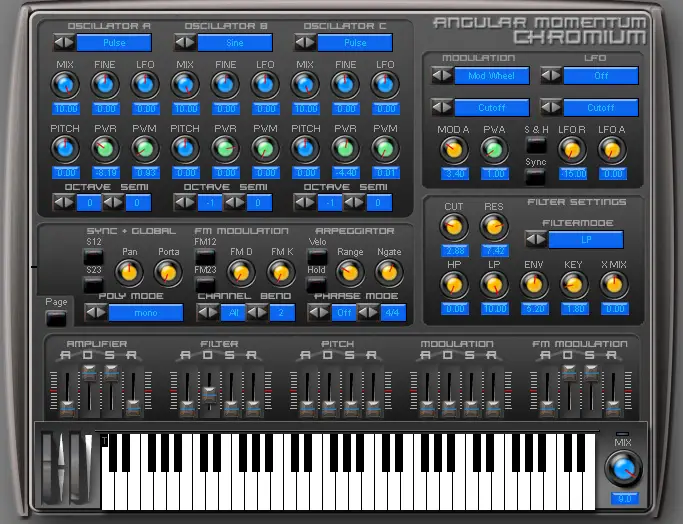
Task: Click Oscillator A PITCH knob
Action: coord(65,149)
